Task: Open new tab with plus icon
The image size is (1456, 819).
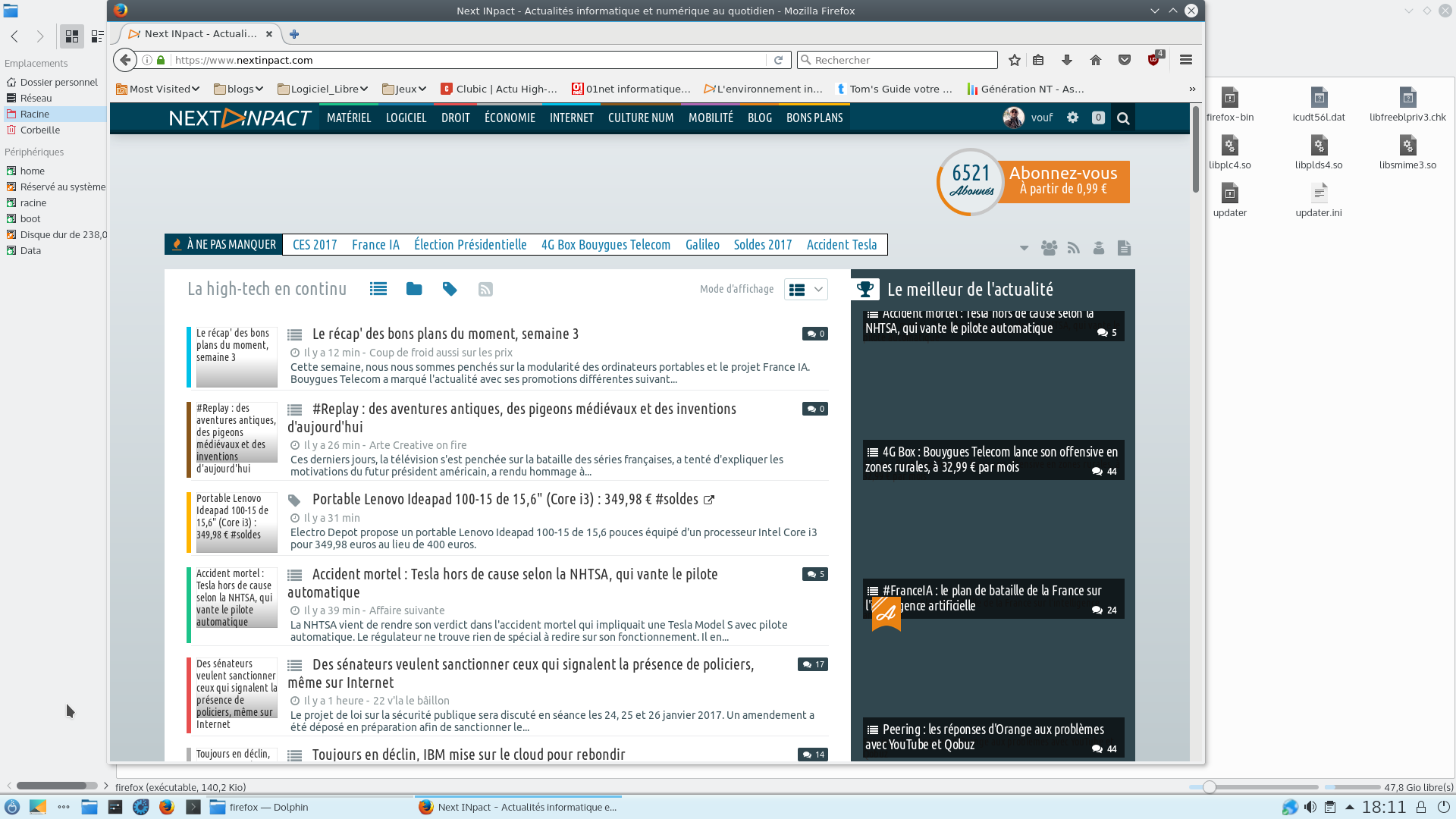Action: click(x=294, y=34)
